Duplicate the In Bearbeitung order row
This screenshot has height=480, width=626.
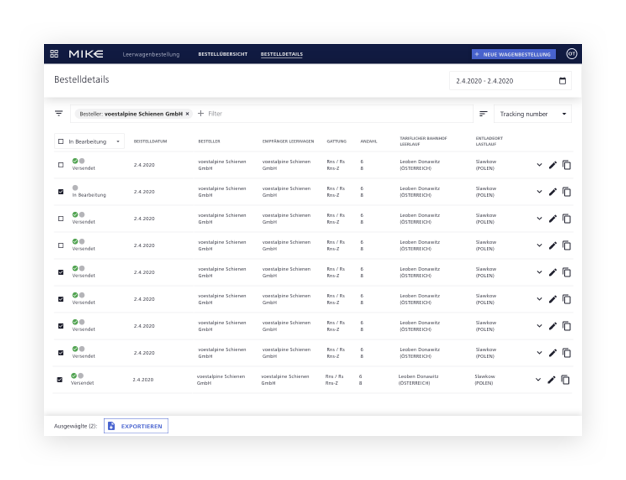coord(566,192)
